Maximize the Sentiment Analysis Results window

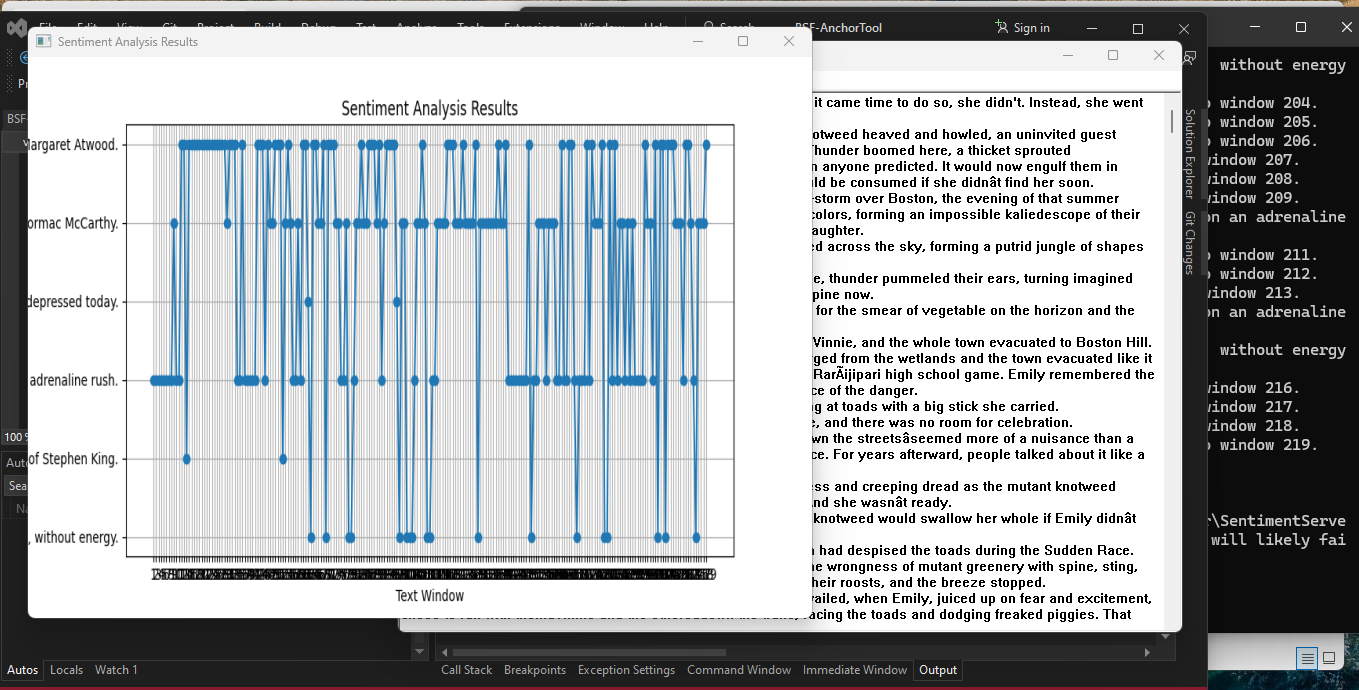pos(743,41)
